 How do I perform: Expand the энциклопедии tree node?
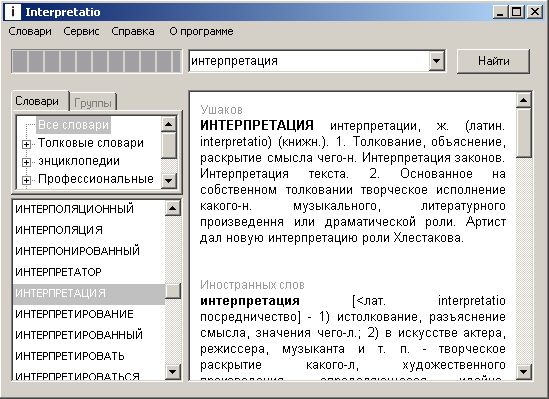click(x=26, y=162)
